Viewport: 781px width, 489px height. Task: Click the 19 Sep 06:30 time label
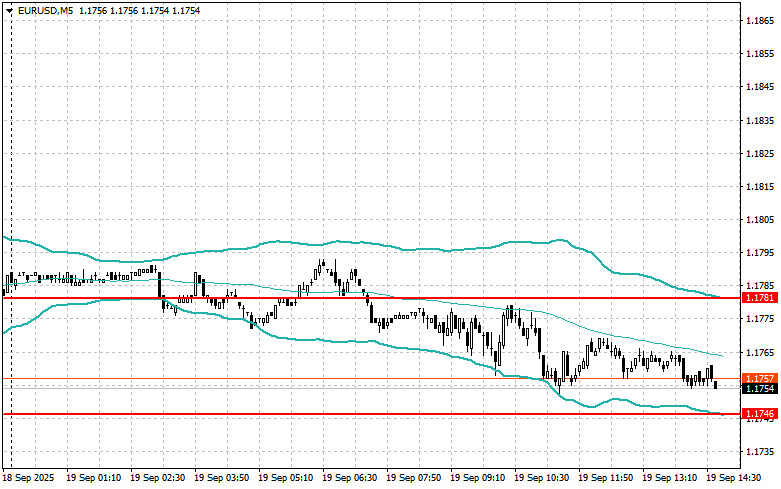[350, 478]
